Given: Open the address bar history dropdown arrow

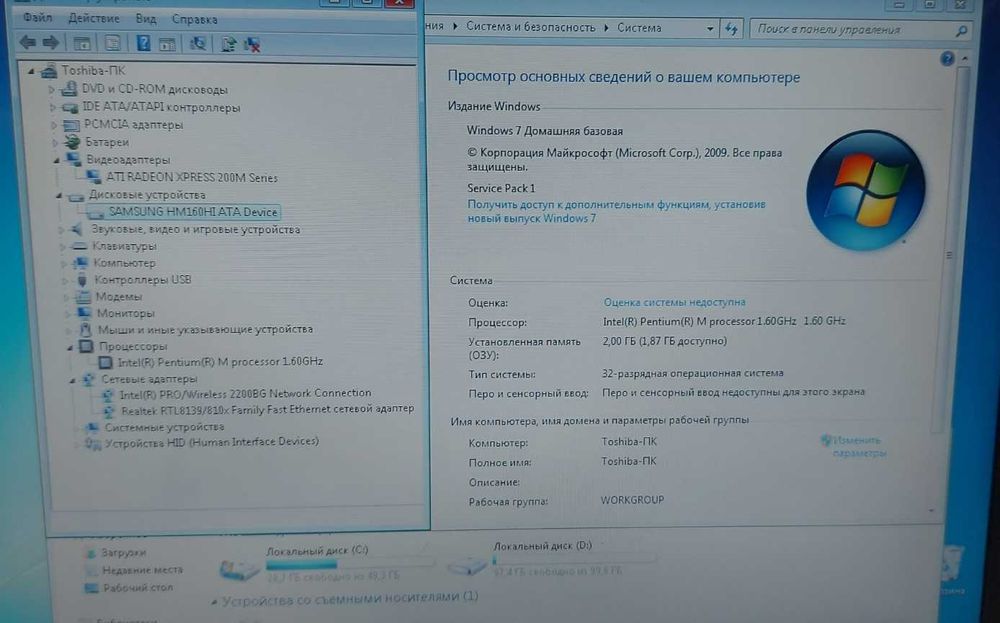Looking at the screenshot, I should 710,29.
